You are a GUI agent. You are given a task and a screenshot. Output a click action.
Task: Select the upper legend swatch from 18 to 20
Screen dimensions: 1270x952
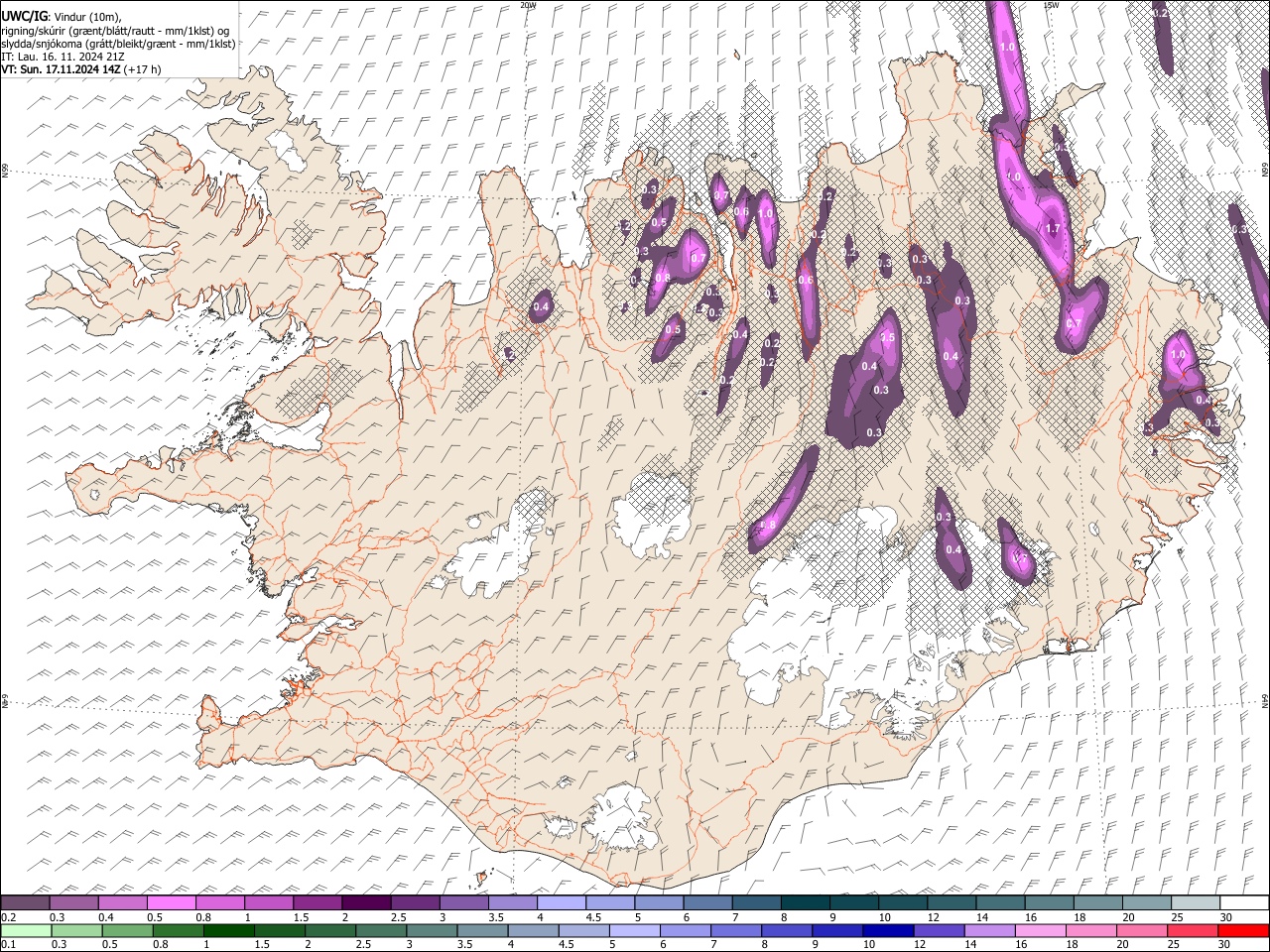(1096, 902)
